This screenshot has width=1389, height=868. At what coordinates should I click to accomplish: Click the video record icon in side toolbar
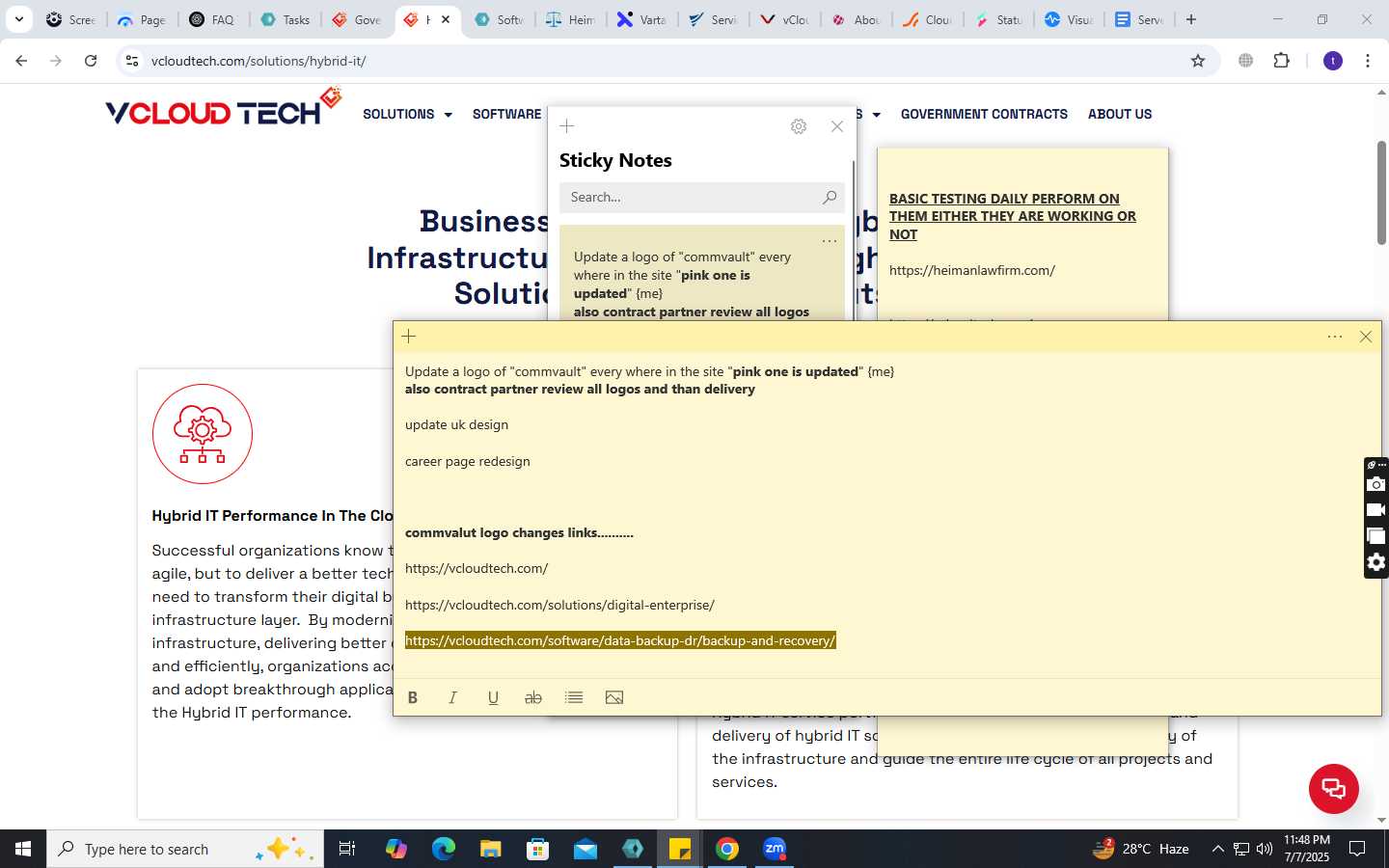tap(1376, 509)
